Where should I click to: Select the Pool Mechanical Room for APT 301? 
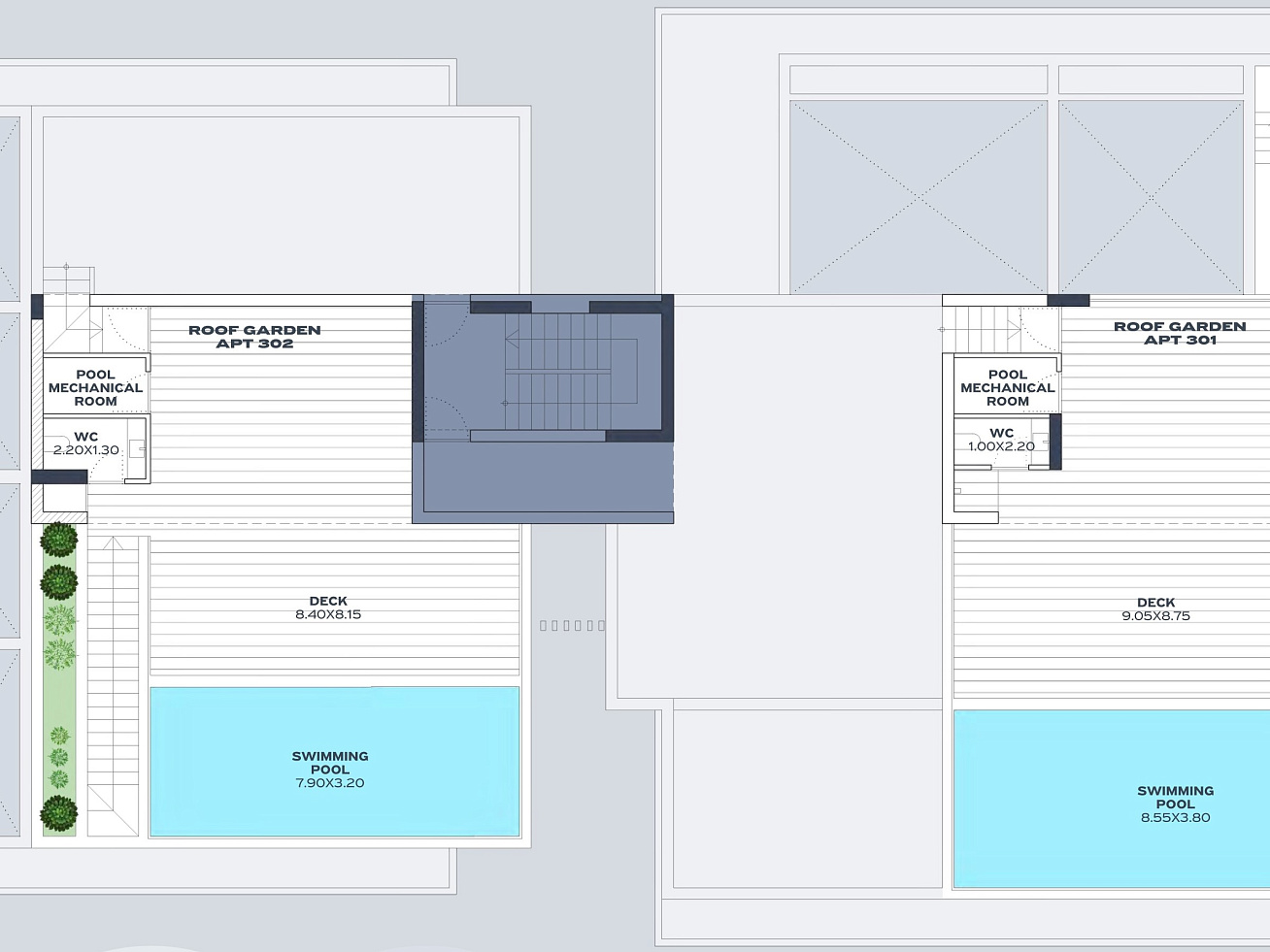click(x=1007, y=387)
